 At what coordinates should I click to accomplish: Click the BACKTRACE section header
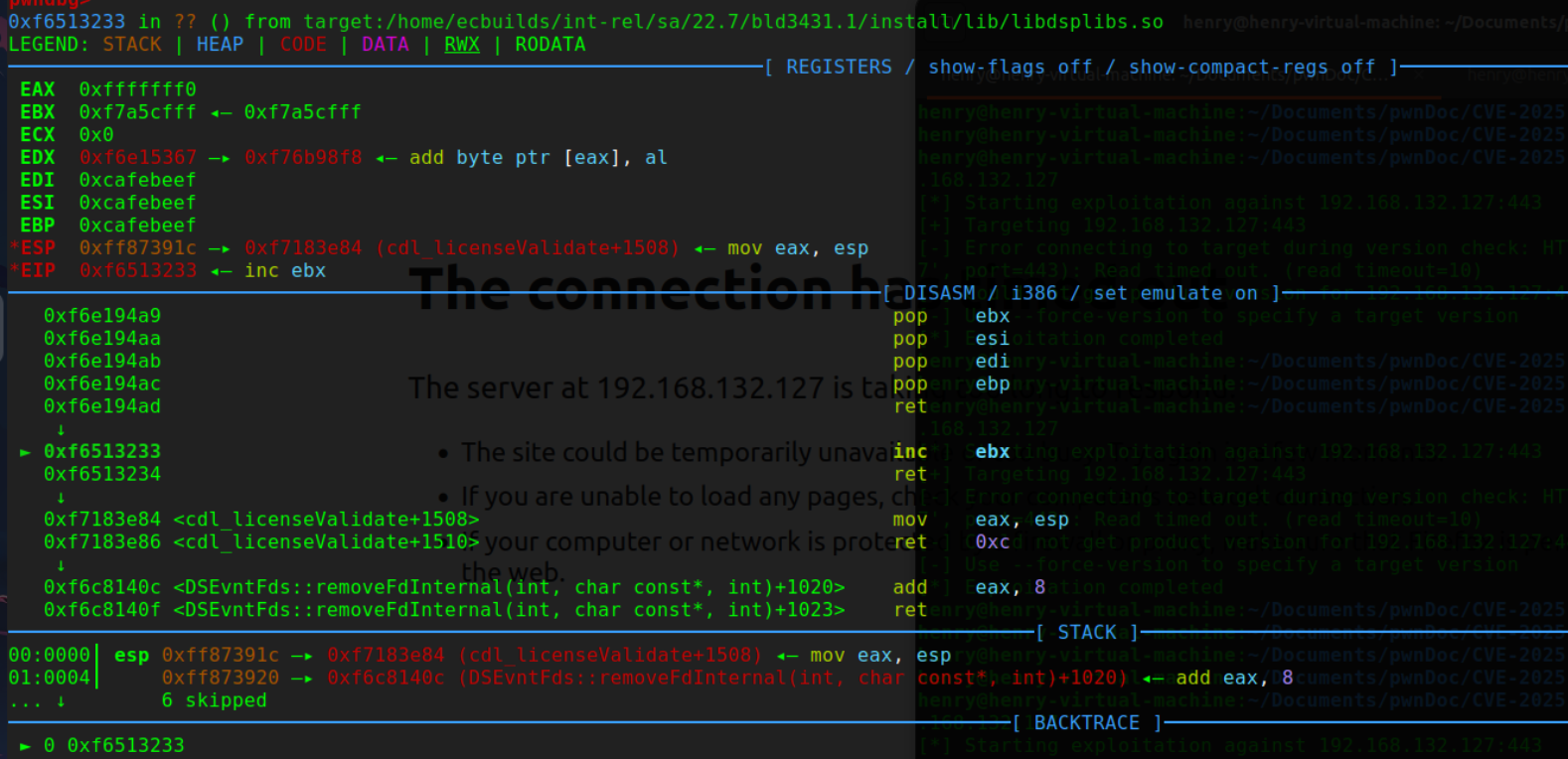pos(1087,723)
